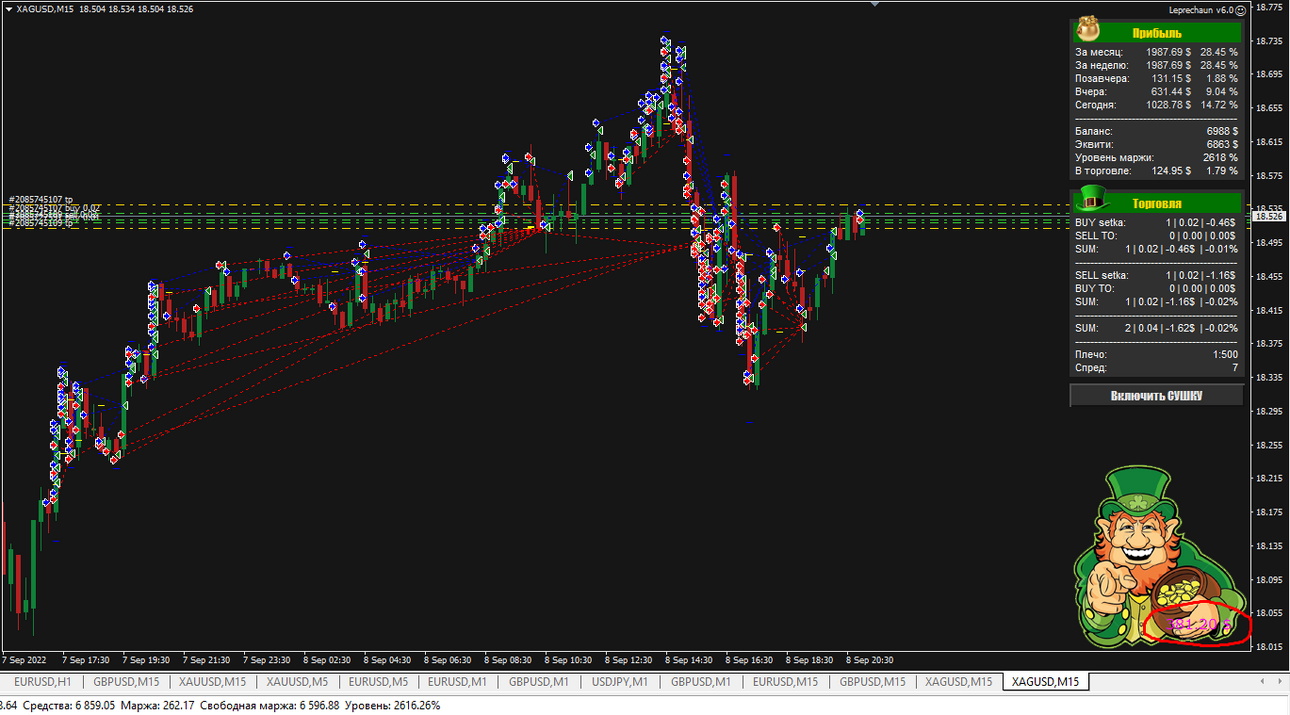Click the Маржа: 262.17 status text
The image size is (1290, 715).
click(x=158, y=705)
